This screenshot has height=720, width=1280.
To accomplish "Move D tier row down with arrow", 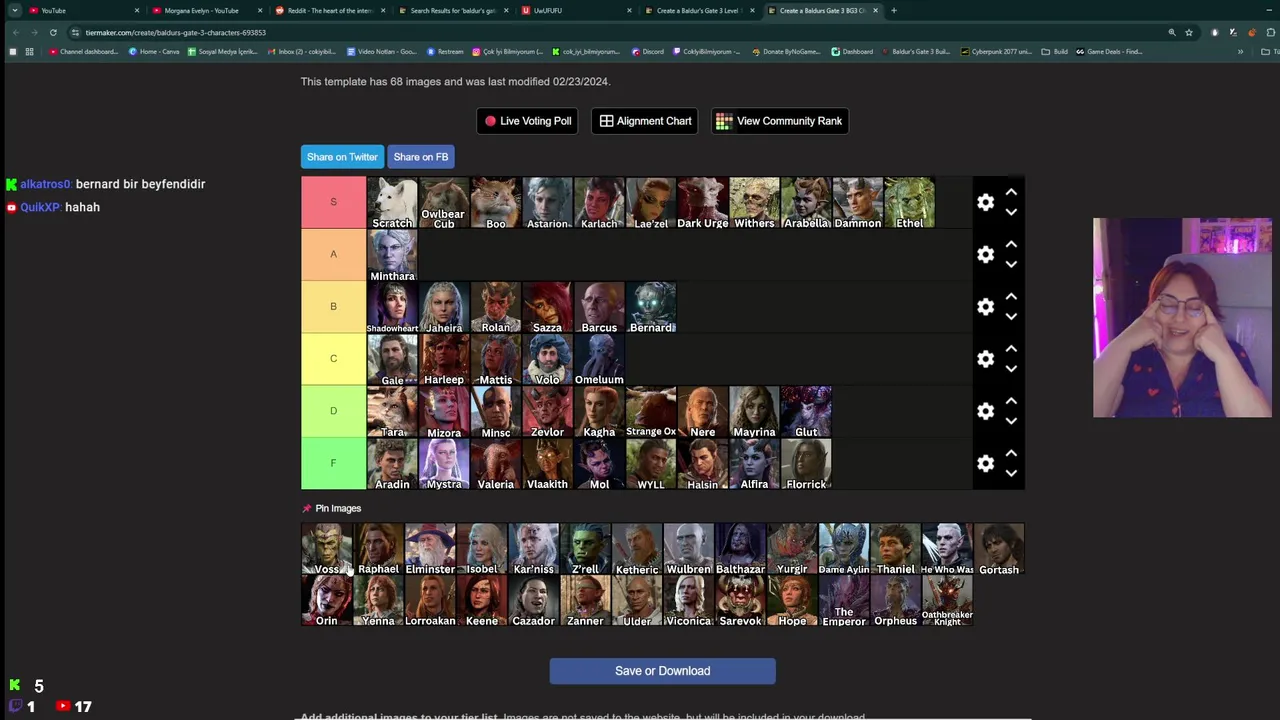I will coord(1011,421).
